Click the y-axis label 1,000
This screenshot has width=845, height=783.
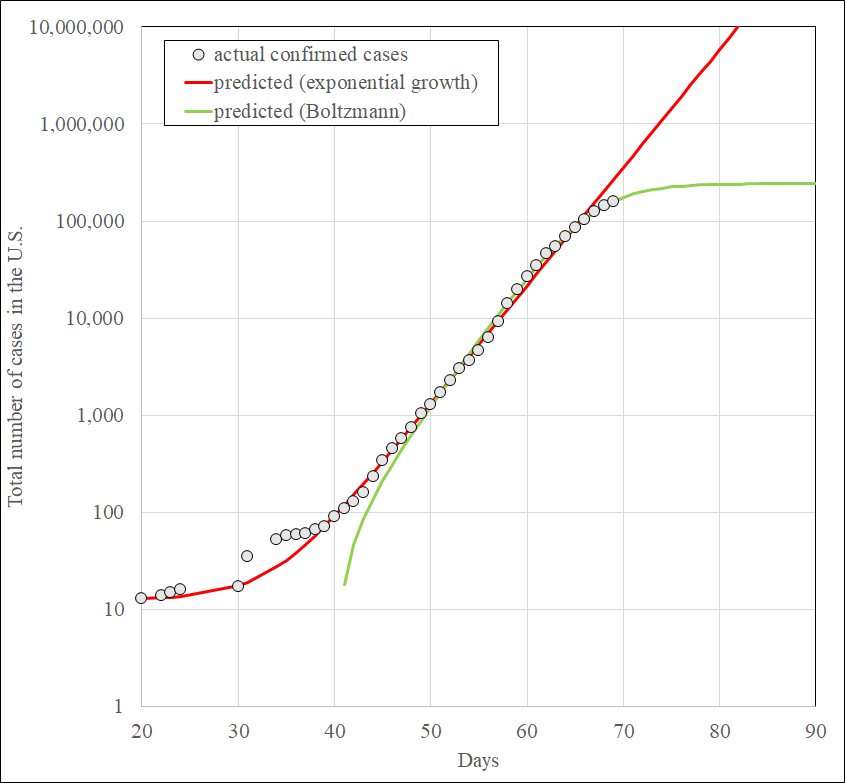click(x=100, y=415)
